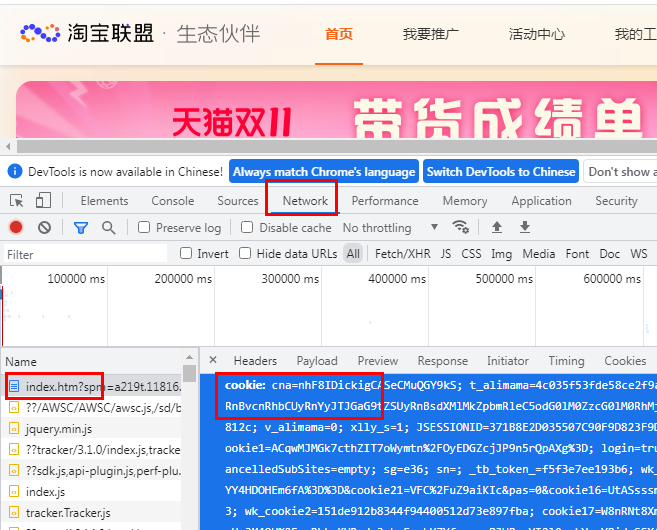657x530 pixels.
Task: Click the Taobao Alliance logo
Action: click(x=87, y=33)
